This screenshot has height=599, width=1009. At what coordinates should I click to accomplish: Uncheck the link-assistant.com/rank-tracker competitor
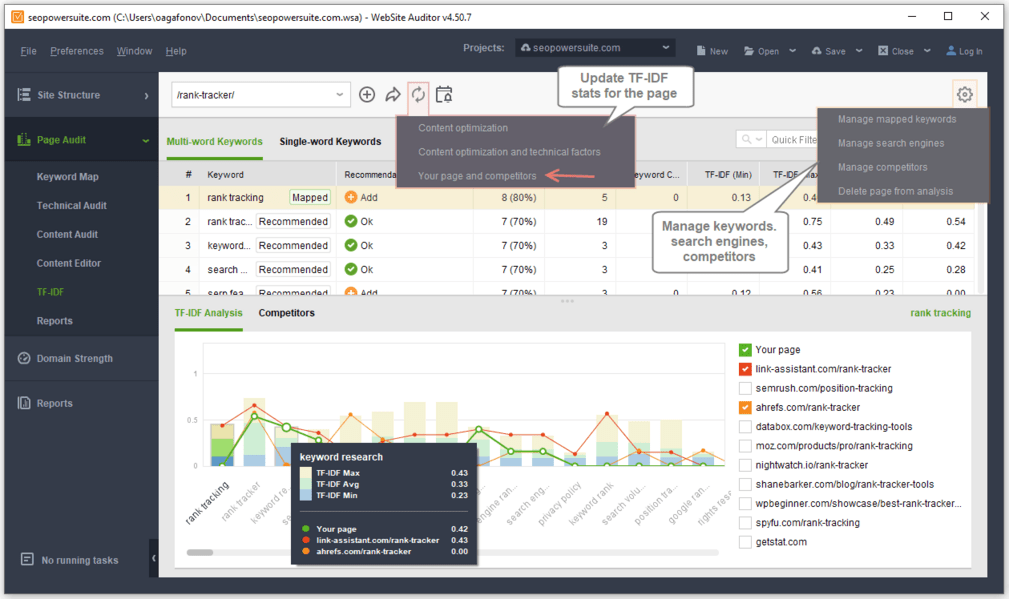[745, 369]
